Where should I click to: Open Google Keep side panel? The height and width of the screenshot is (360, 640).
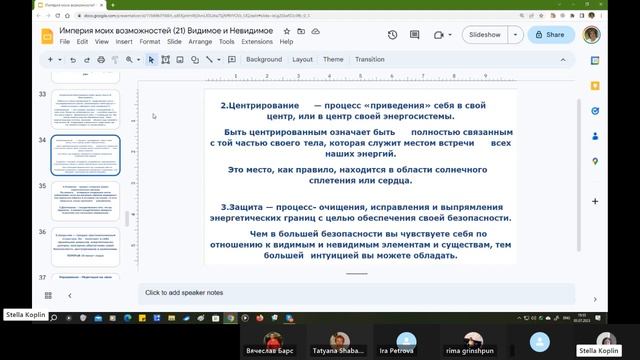tap(595, 86)
